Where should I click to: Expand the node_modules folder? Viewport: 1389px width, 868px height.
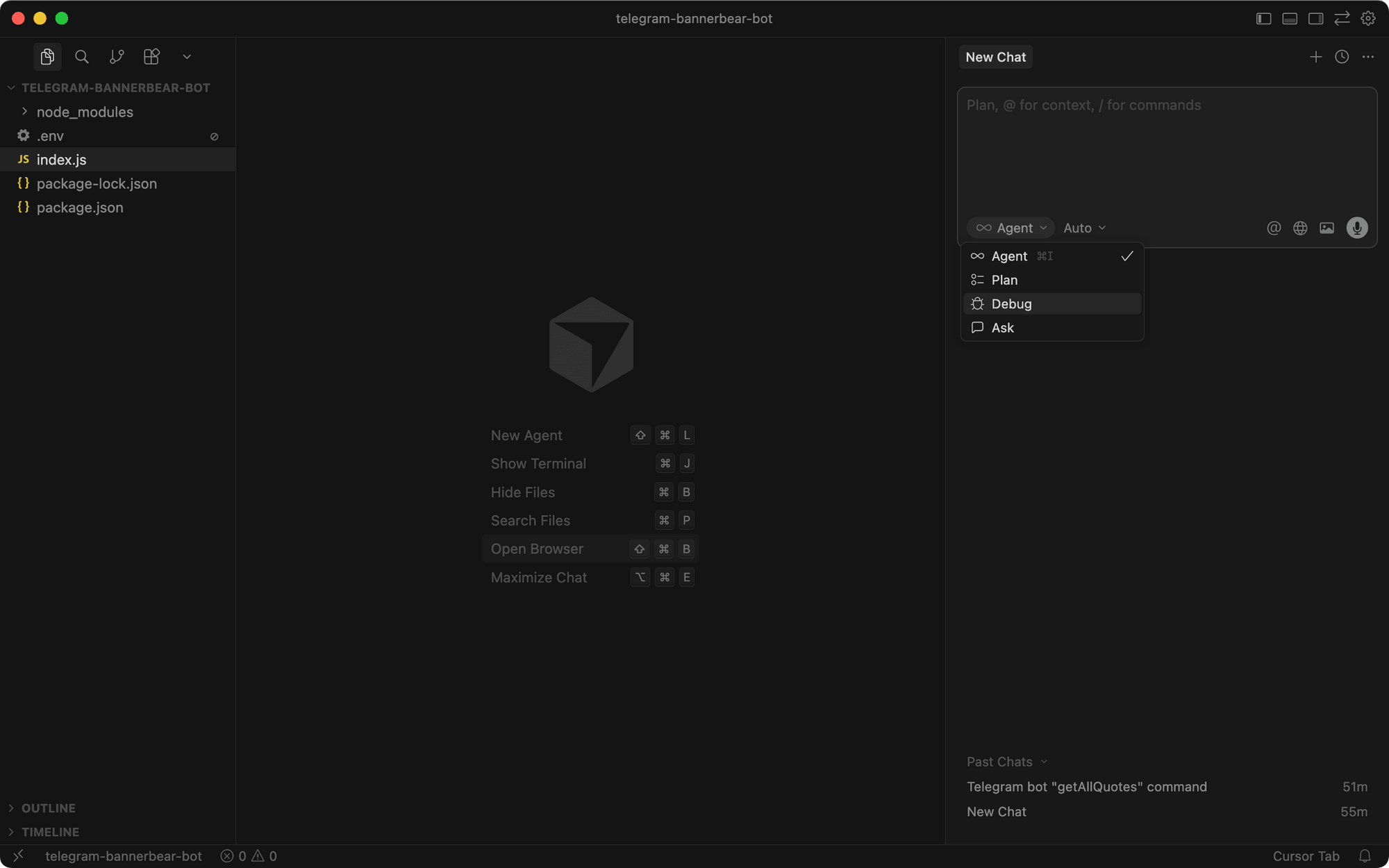coord(85,112)
